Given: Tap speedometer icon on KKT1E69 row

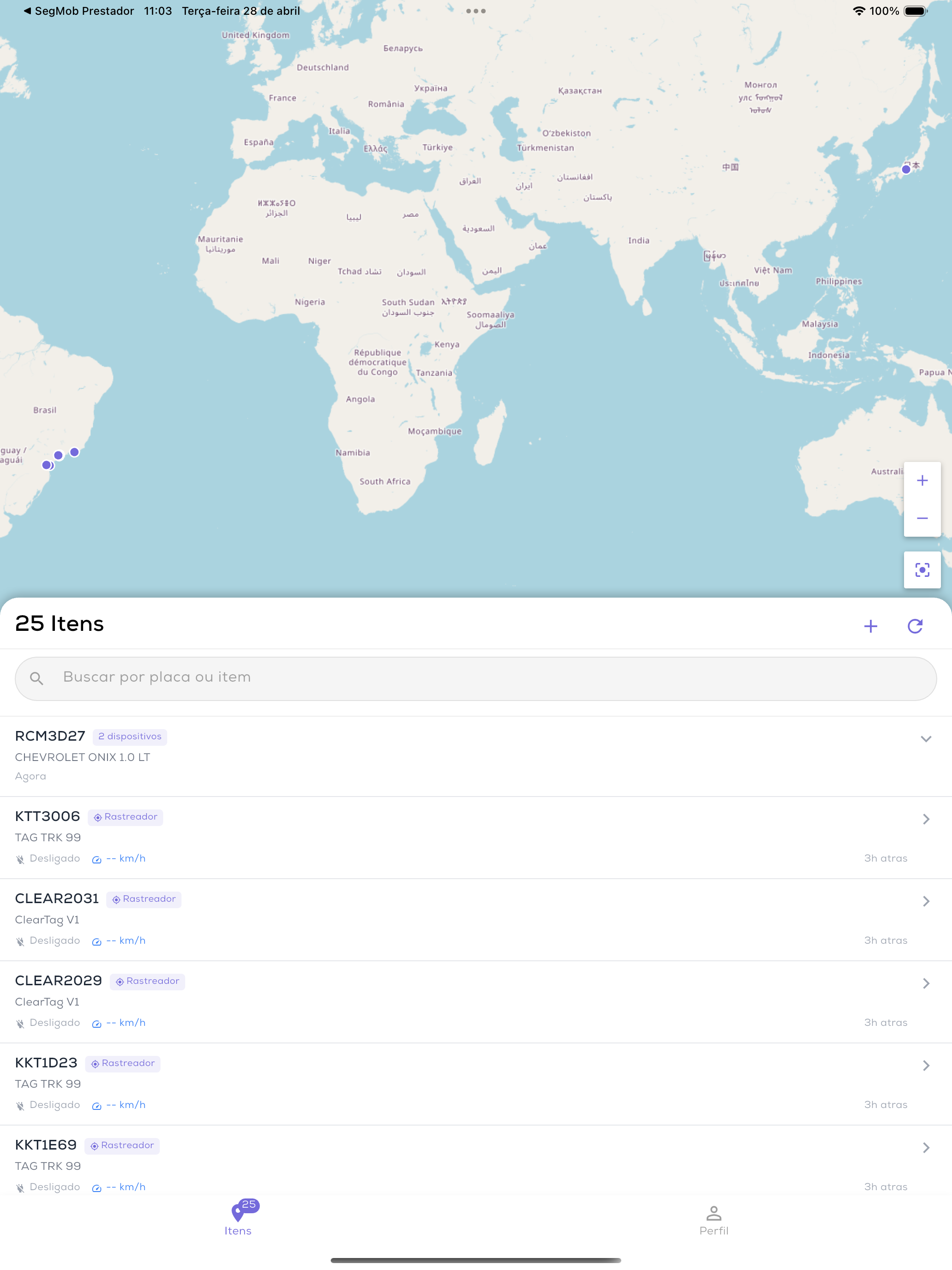Looking at the screenshot, I should pyautogui.click(x=96, y=1188).
